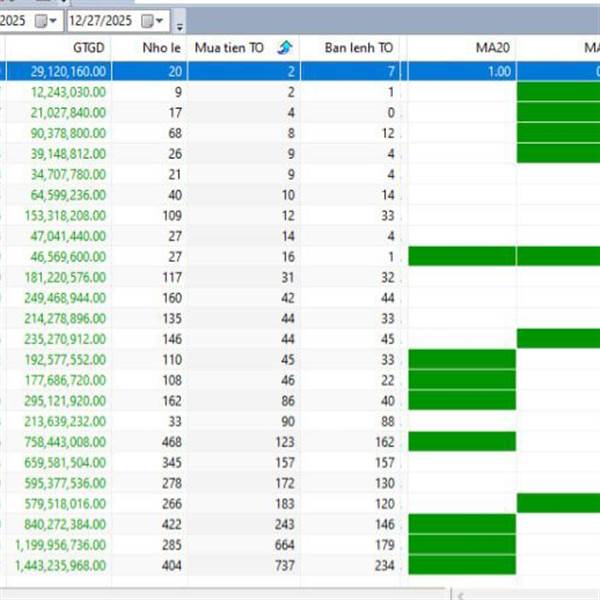600x600 pixels.
Task: Click green MA20 cell in the 1,443,235,968.00 row
Action: (x=462, y=565)
